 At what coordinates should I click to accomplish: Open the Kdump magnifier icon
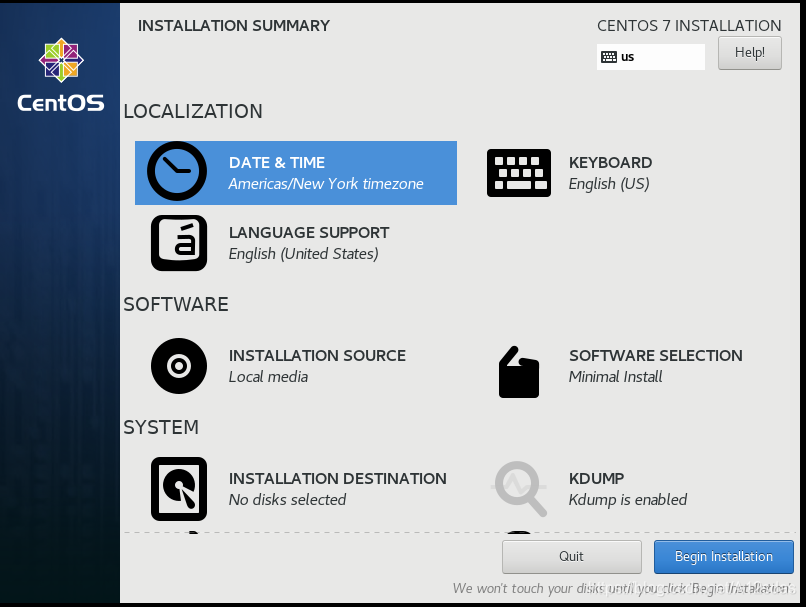(x=519, y=488)
